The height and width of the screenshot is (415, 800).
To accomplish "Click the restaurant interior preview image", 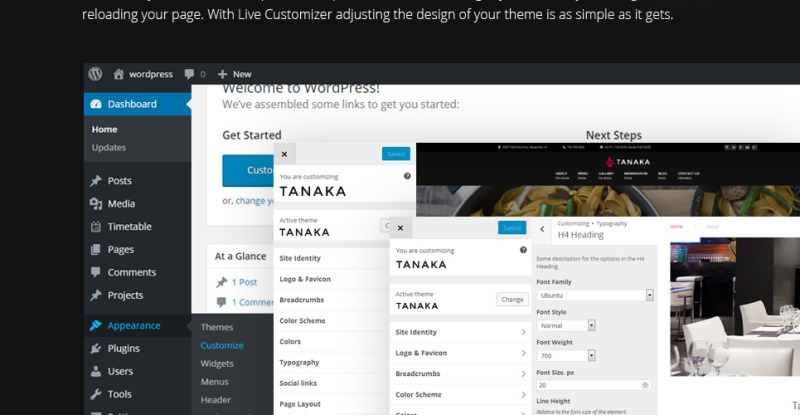I will 735,307.
